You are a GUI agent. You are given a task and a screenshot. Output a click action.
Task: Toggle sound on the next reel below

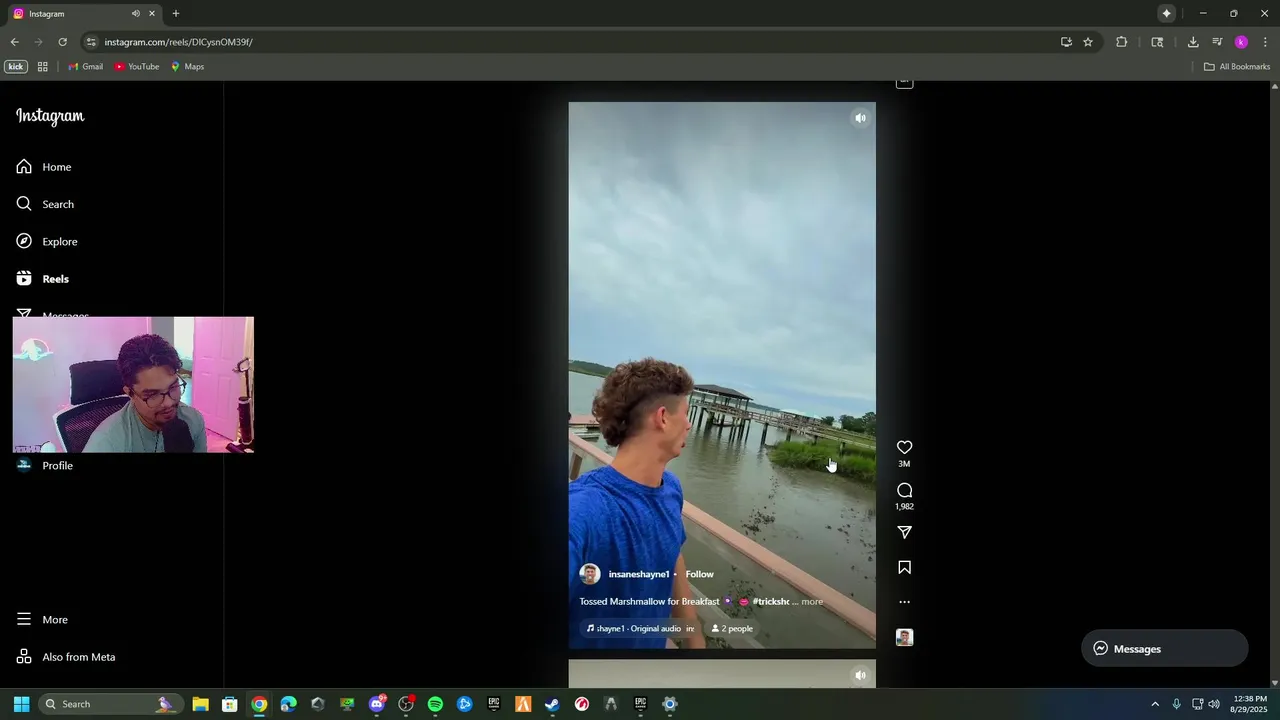[x=860, y=675]
